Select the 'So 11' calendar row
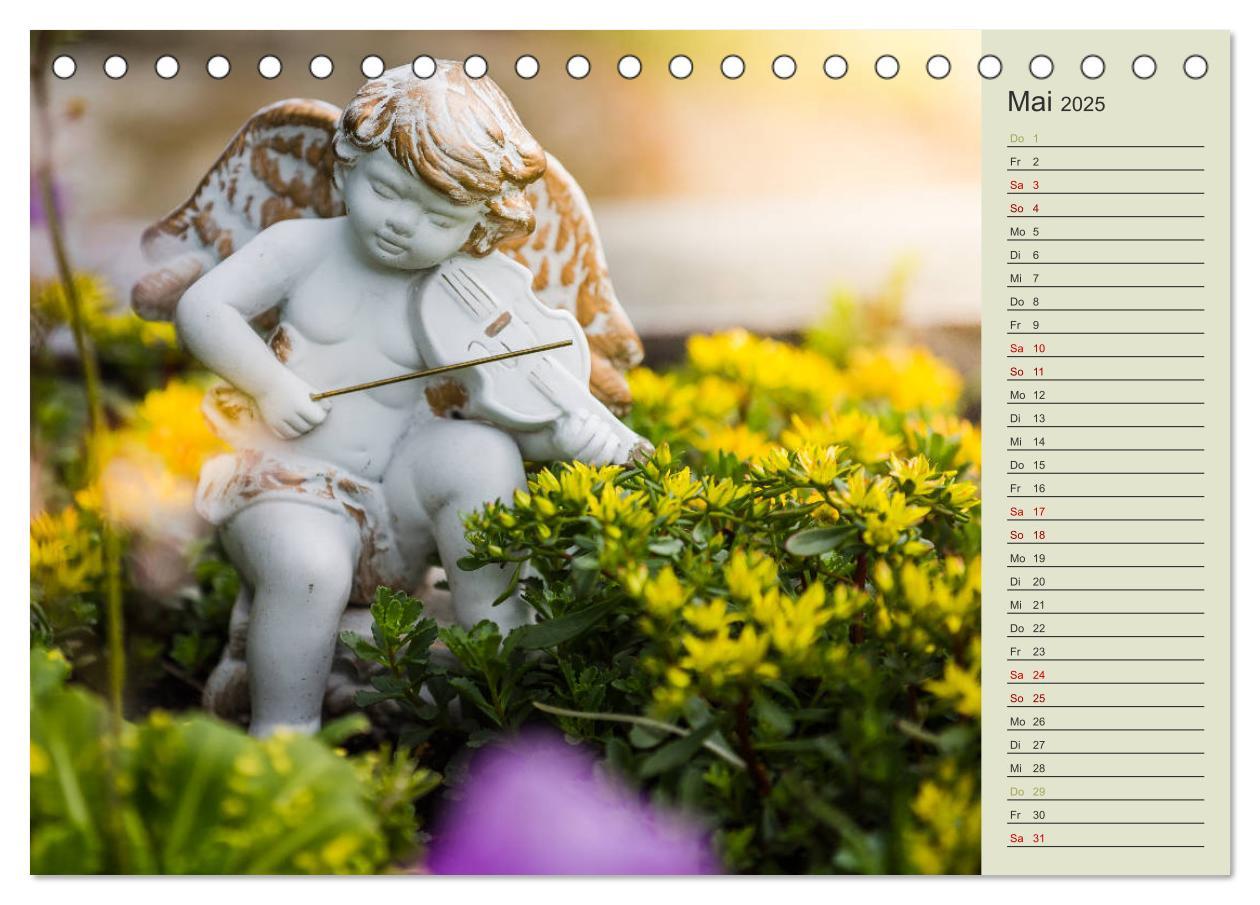 1105,371
